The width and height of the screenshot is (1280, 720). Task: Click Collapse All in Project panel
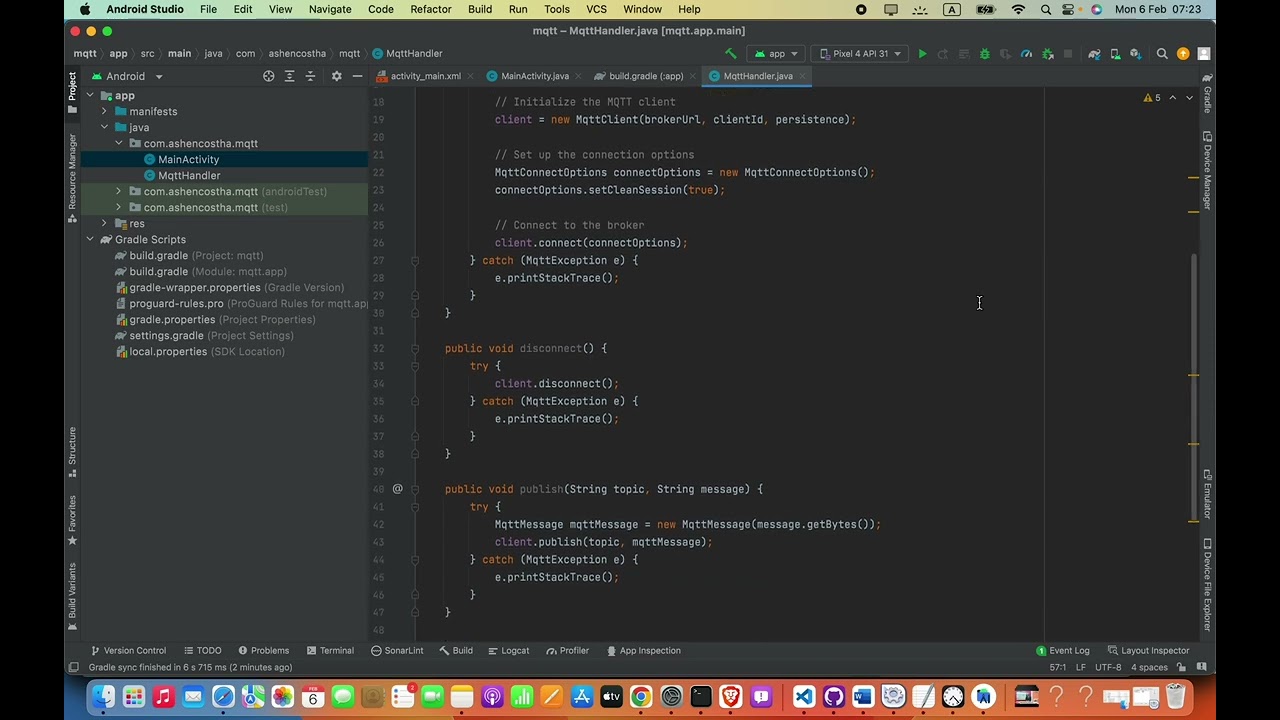click(x=311, y=76)
